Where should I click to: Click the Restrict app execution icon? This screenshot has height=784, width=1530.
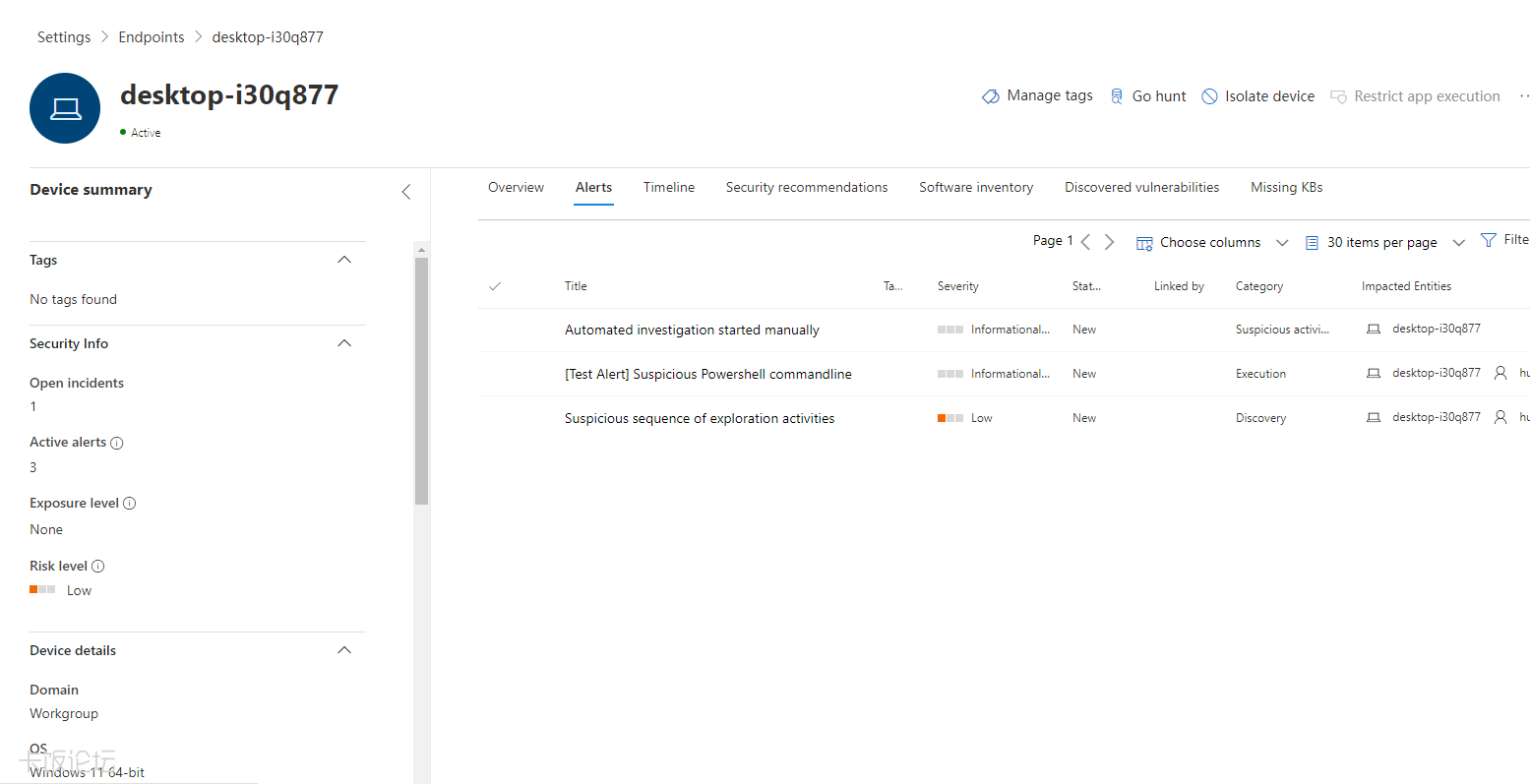(1338, 96)
